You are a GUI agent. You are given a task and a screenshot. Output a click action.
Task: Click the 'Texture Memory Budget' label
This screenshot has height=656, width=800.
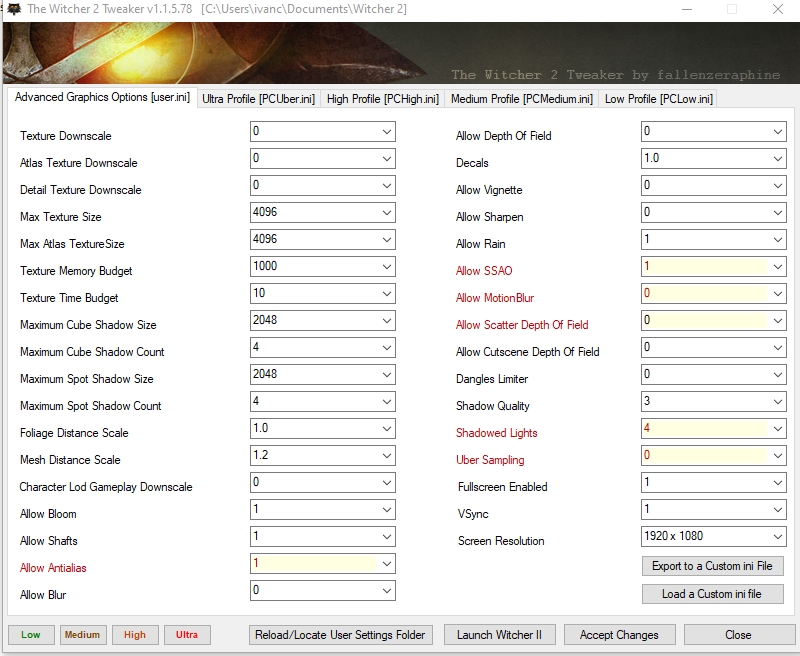coord(76,271)
